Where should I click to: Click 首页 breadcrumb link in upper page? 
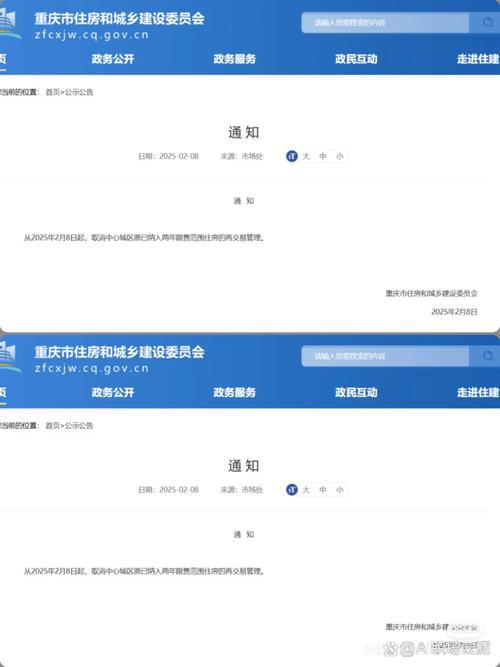point(53,92)
